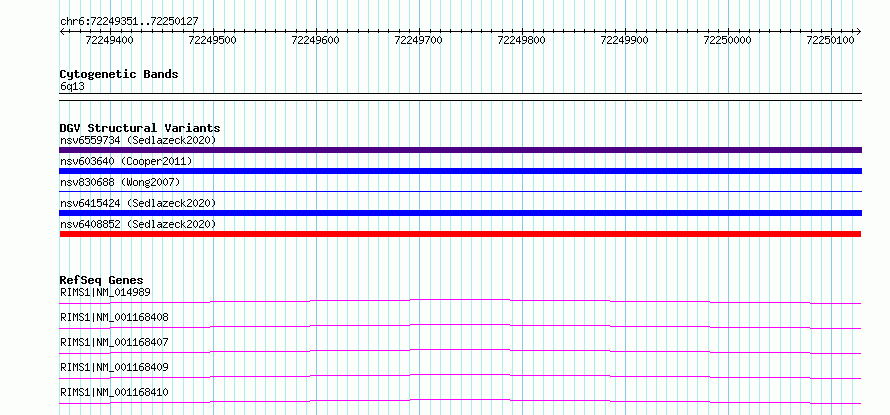
Task: Click ruler position 72249600
Action: click(316, 40)
